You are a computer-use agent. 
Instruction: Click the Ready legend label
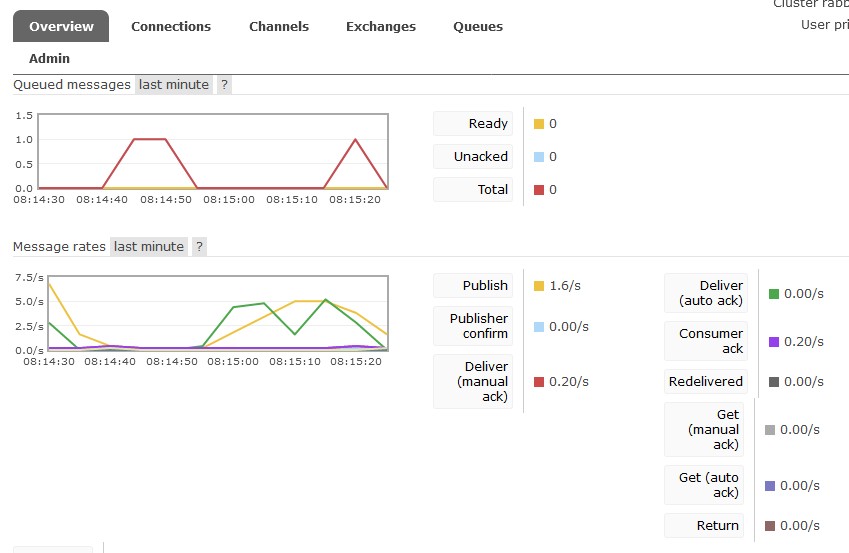pos(473,123)
